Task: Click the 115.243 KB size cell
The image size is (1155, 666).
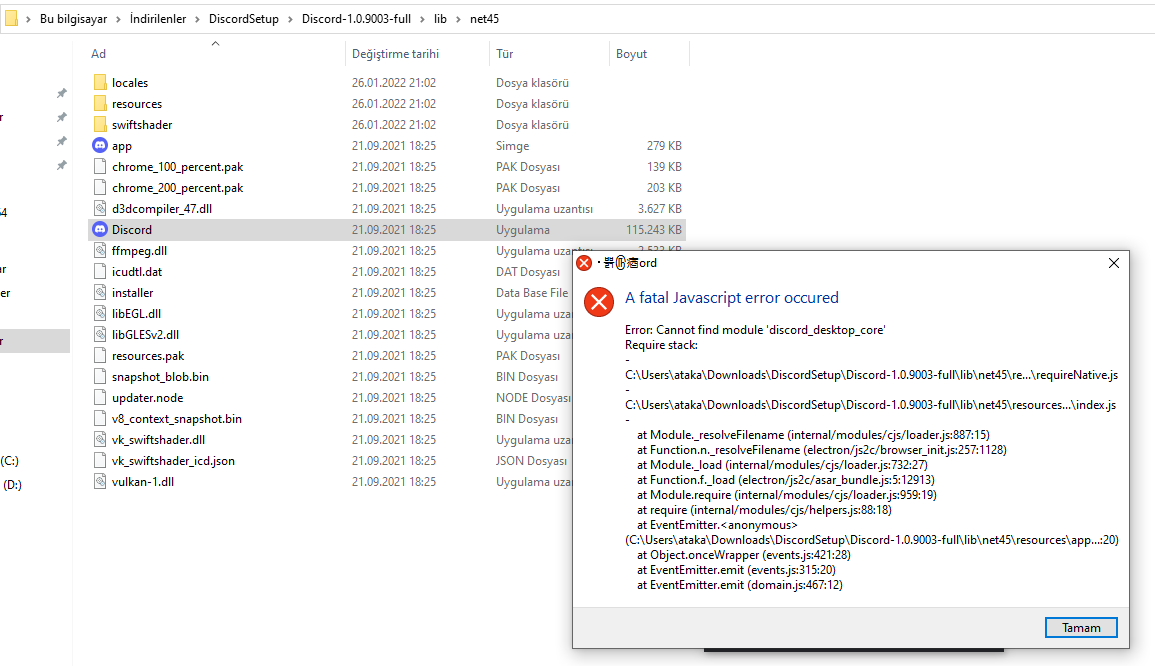Action: [654, 230]
